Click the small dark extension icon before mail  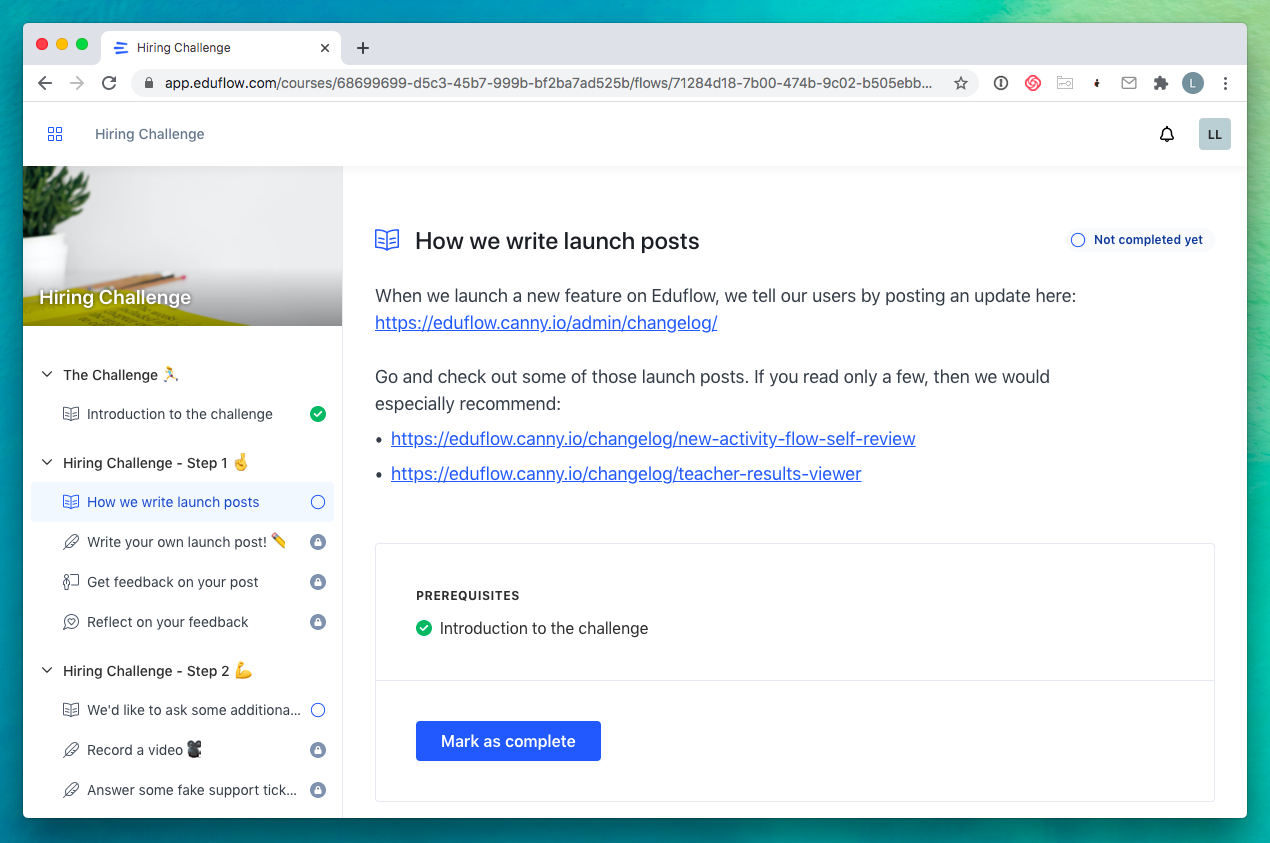pyautogui.click(x=1097, y=83)
